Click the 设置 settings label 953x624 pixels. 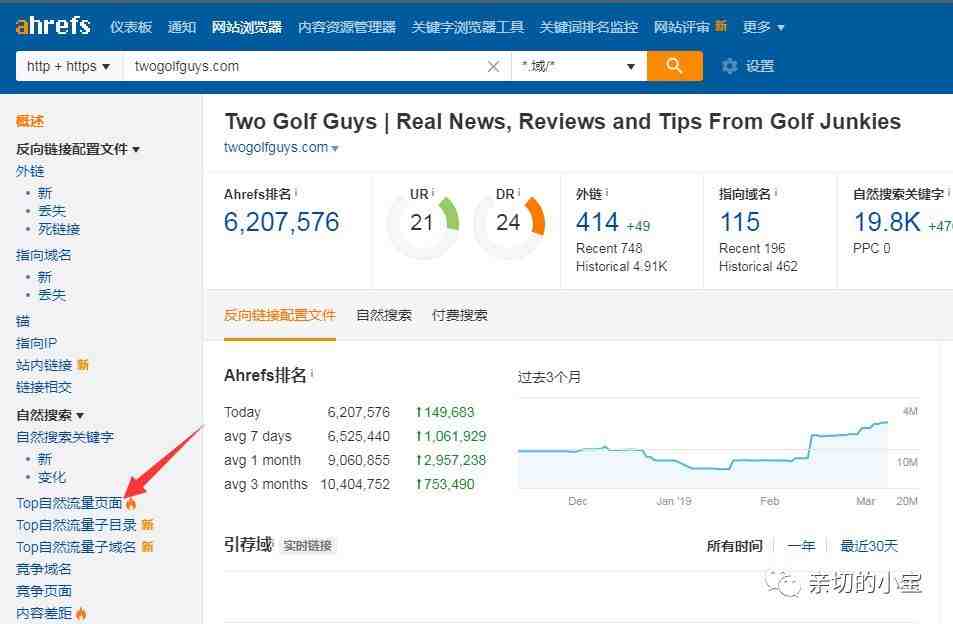tap(760, 66)
